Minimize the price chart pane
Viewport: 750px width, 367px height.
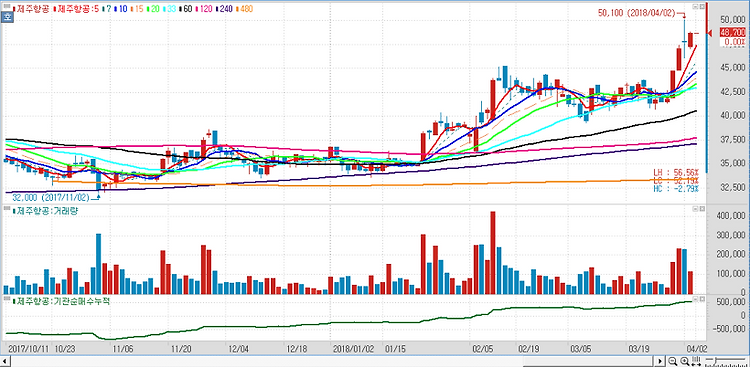point(696,7)
